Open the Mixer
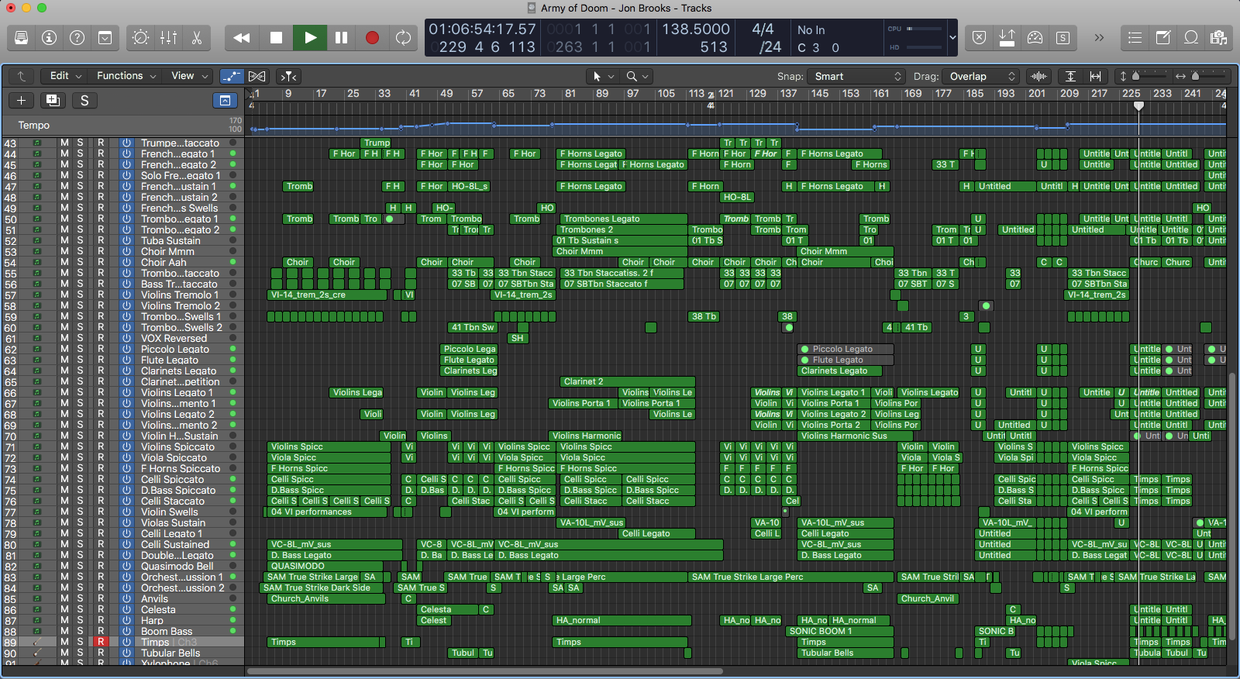Image resolution: width=1240 pixels, height=679 pixels. (168, 37)
